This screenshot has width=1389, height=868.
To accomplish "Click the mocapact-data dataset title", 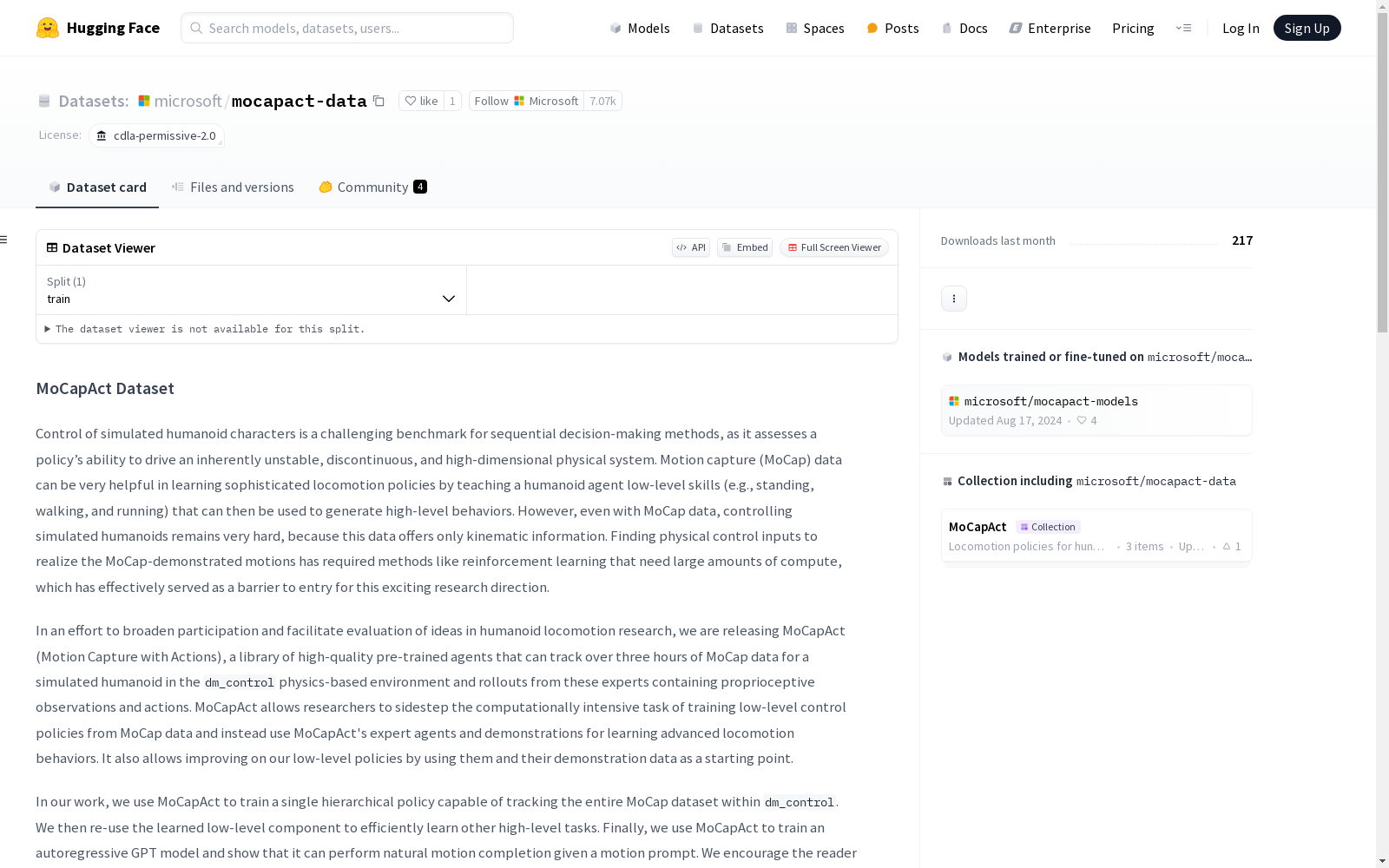I will [300, 101].
